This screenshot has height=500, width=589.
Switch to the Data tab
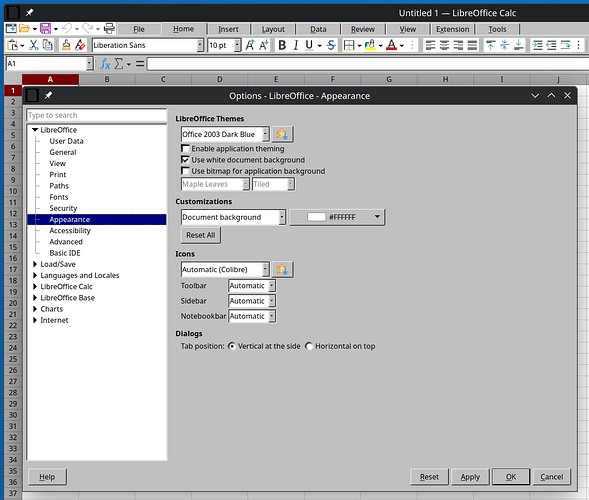318,29
